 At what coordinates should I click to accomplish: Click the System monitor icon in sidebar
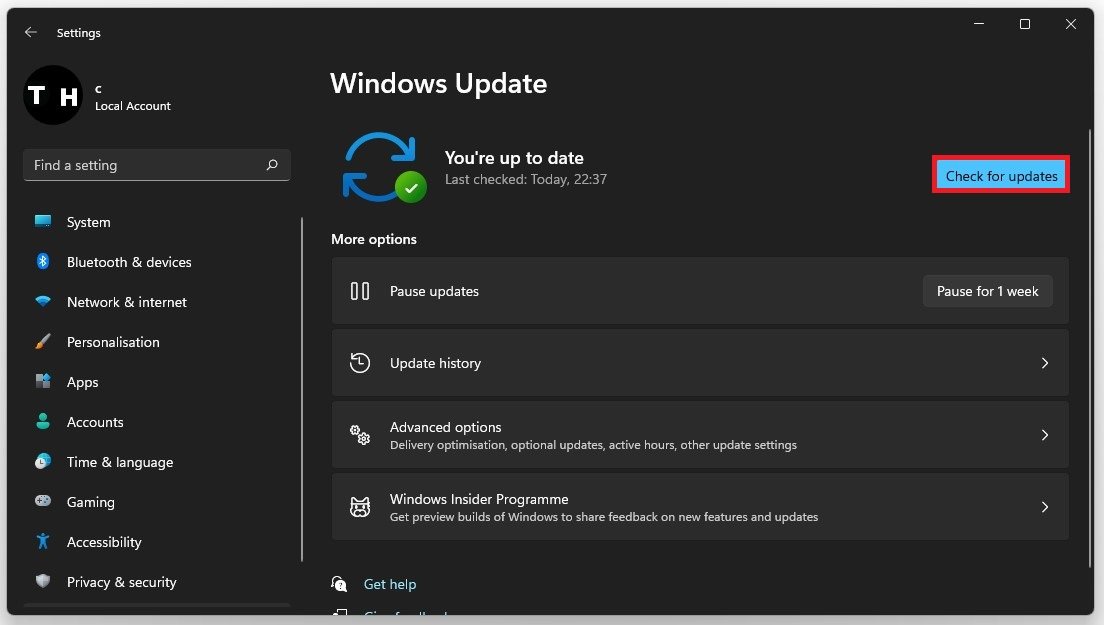click(x=43, y=222)
